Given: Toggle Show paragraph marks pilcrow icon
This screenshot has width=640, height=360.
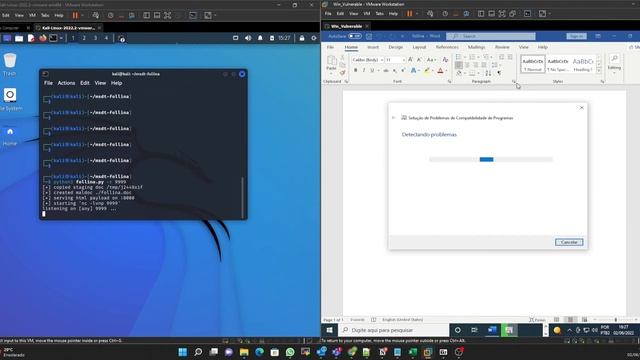Looking at the screenshot, I should click(499, 73).
